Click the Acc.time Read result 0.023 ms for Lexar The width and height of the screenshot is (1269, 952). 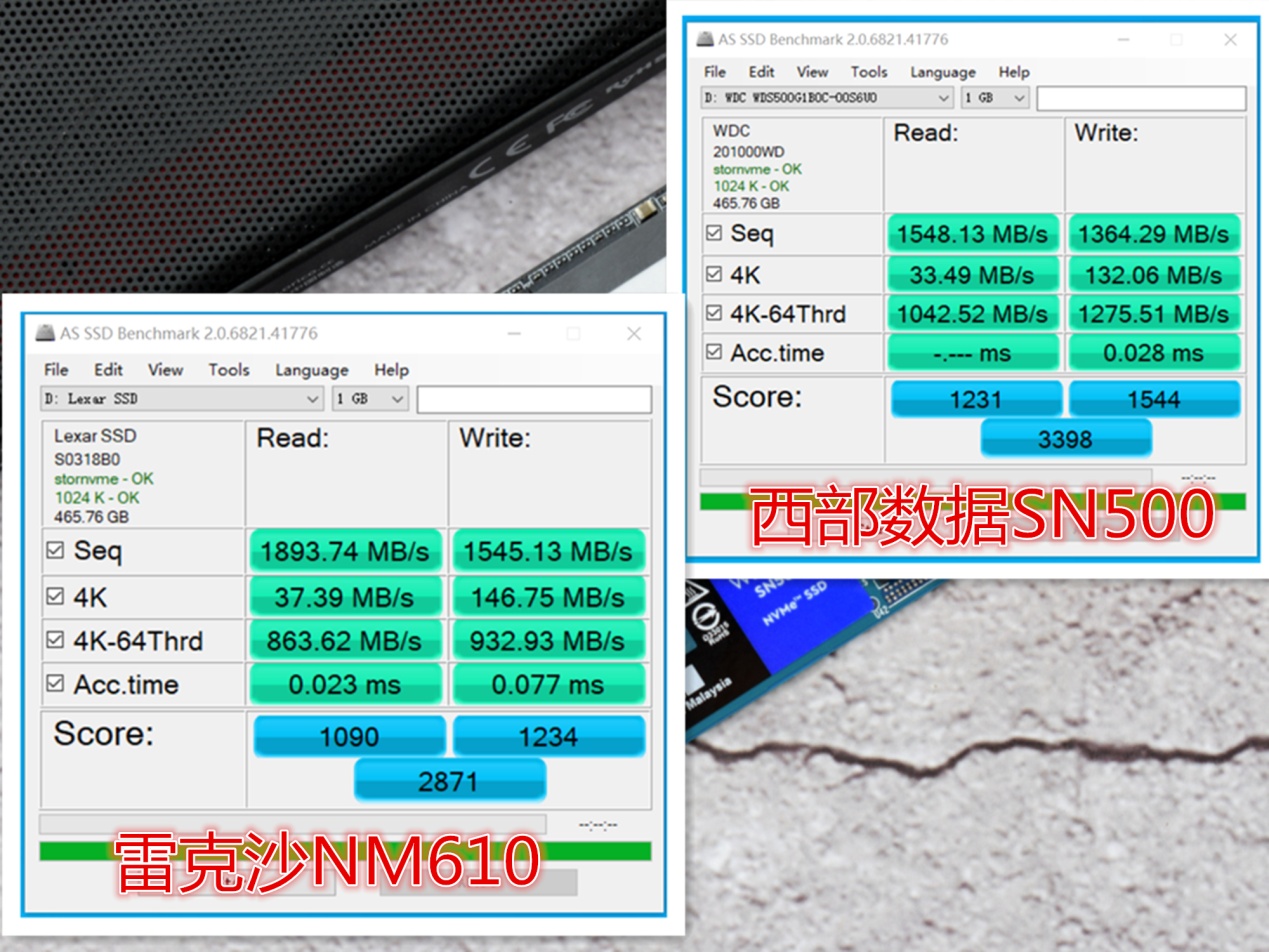click(x=345, y=685)
